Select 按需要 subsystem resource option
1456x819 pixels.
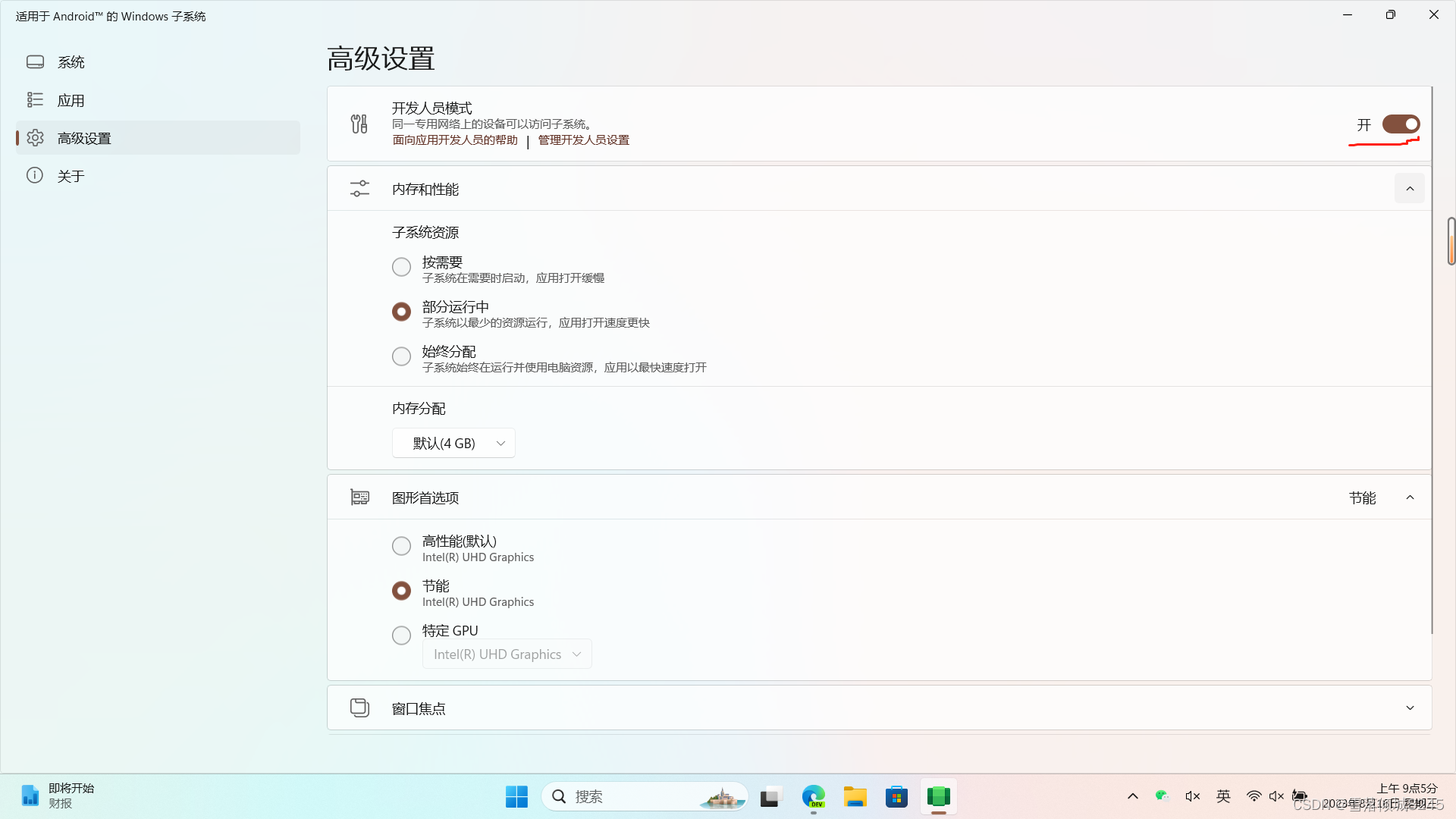click(401, 267)
